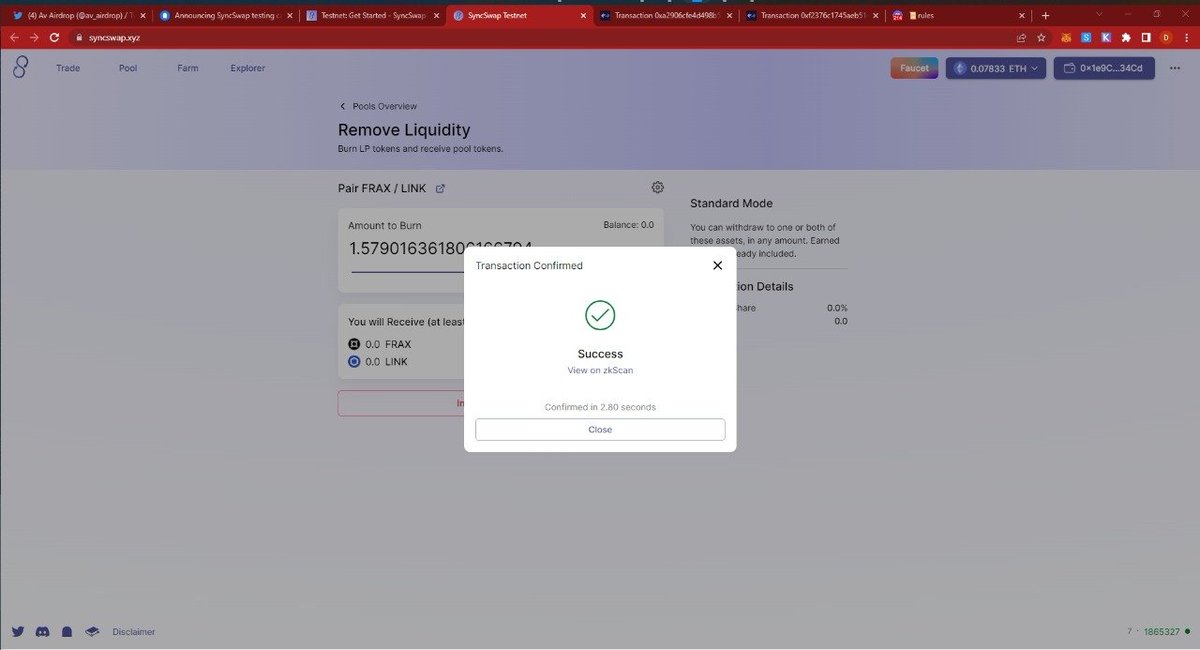Click the wallet icon in address button

point(1069,68)
